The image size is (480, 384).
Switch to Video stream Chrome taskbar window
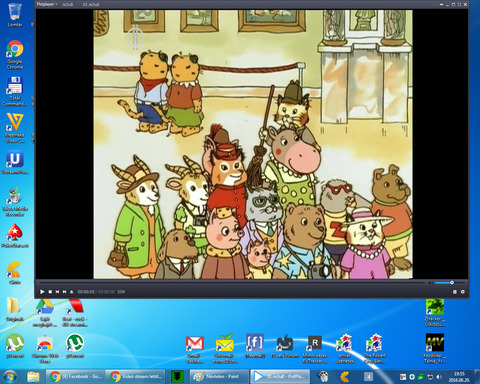point(137,377)
